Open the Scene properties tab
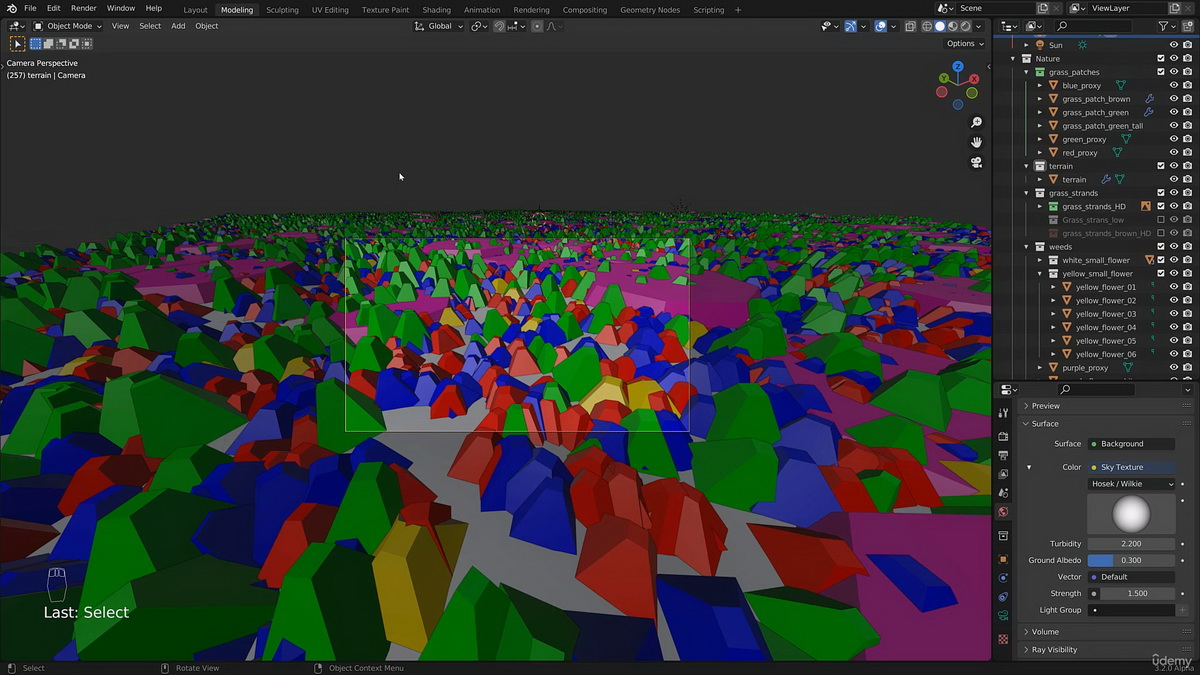The height and width of the screenshot is (675, 1200). [x=1003, y=493]
